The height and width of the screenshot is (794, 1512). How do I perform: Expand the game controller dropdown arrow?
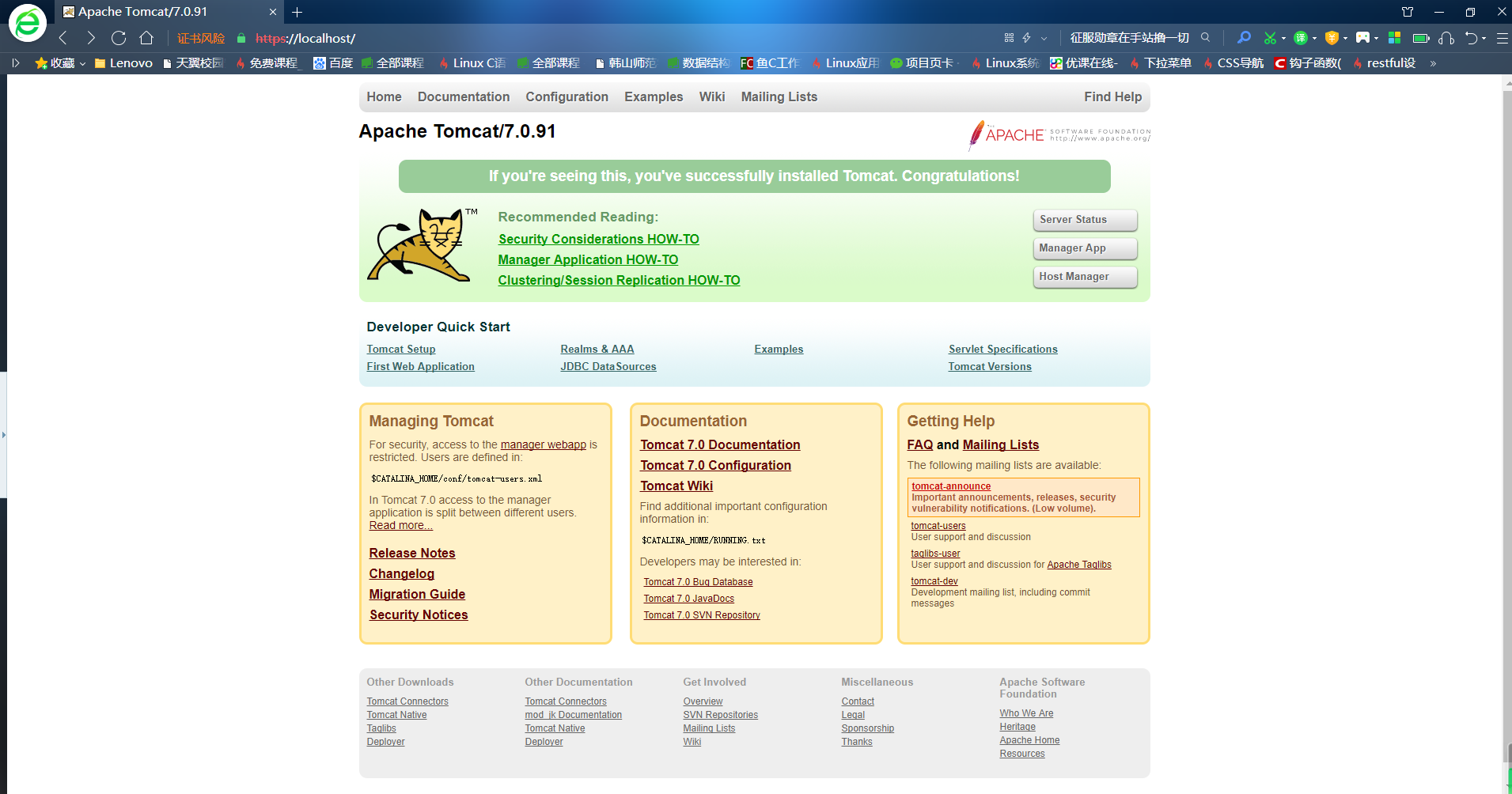click(x=1376, y=38)
